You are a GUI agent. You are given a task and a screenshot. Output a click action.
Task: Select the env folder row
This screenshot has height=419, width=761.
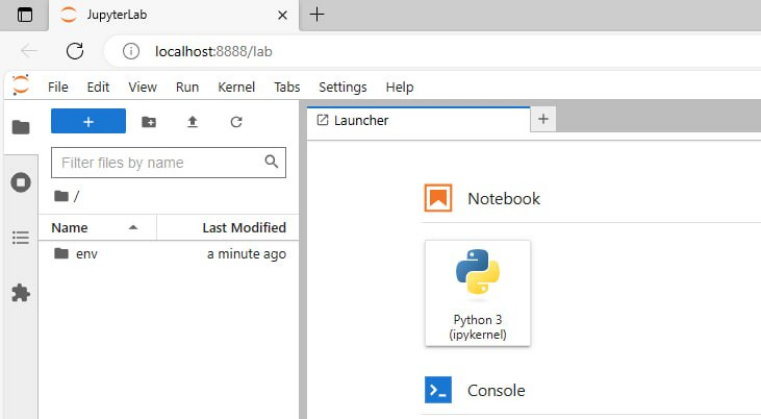tap(169, 254)
